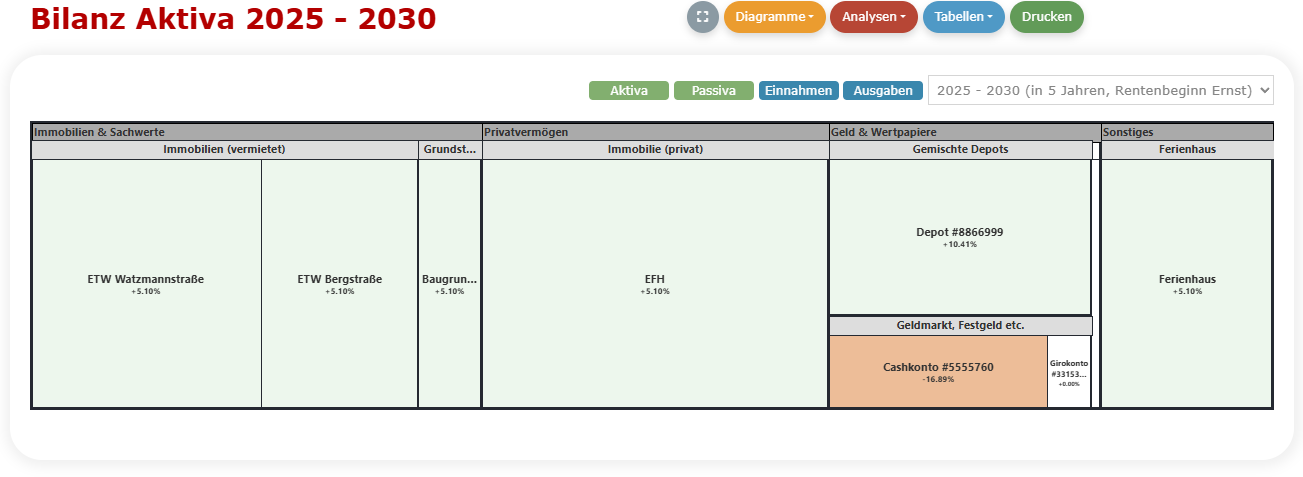This screenshot has width=1303, height=477.
Task: Select the ETW Bergstraße treemap tile
Action: click(x=339, y=284)
